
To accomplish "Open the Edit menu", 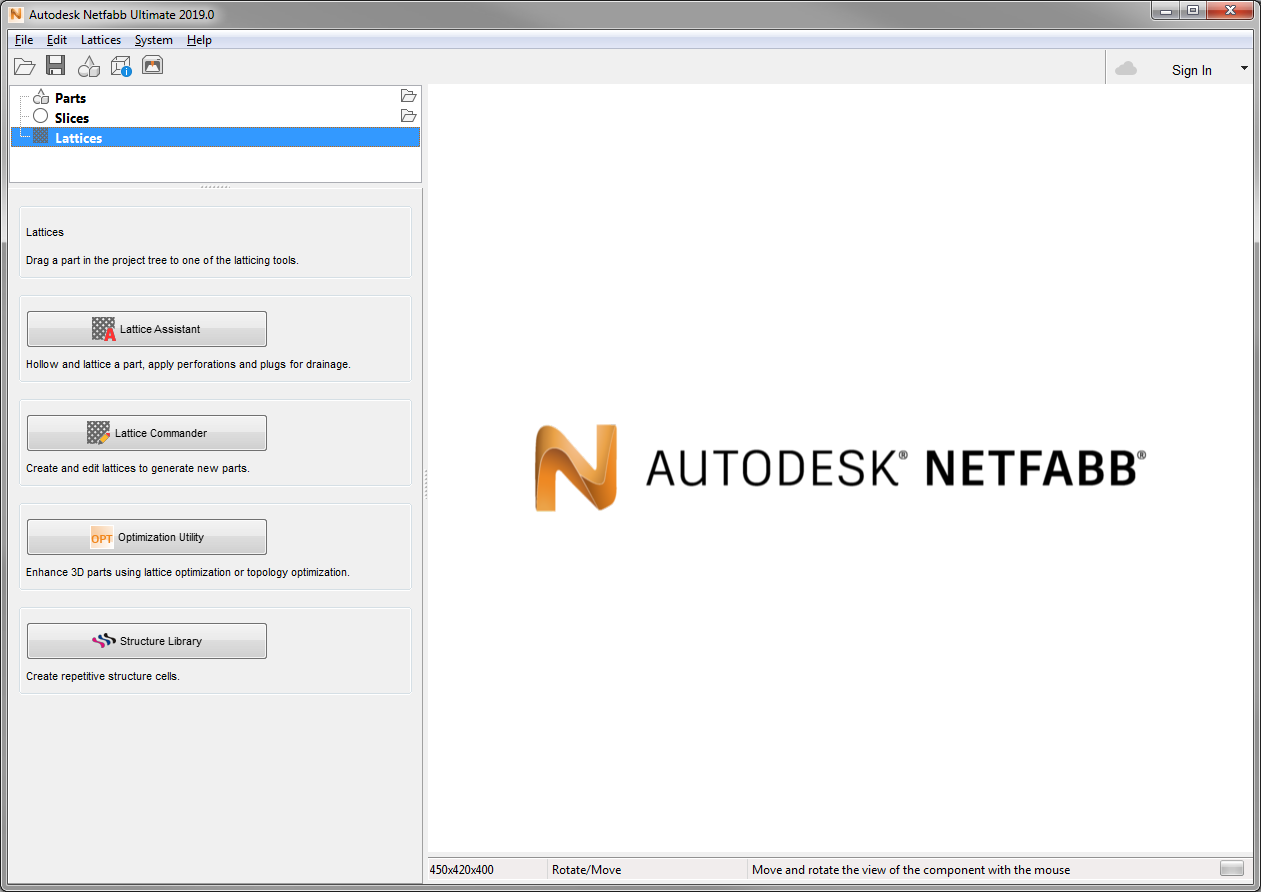I will [57, 40].
